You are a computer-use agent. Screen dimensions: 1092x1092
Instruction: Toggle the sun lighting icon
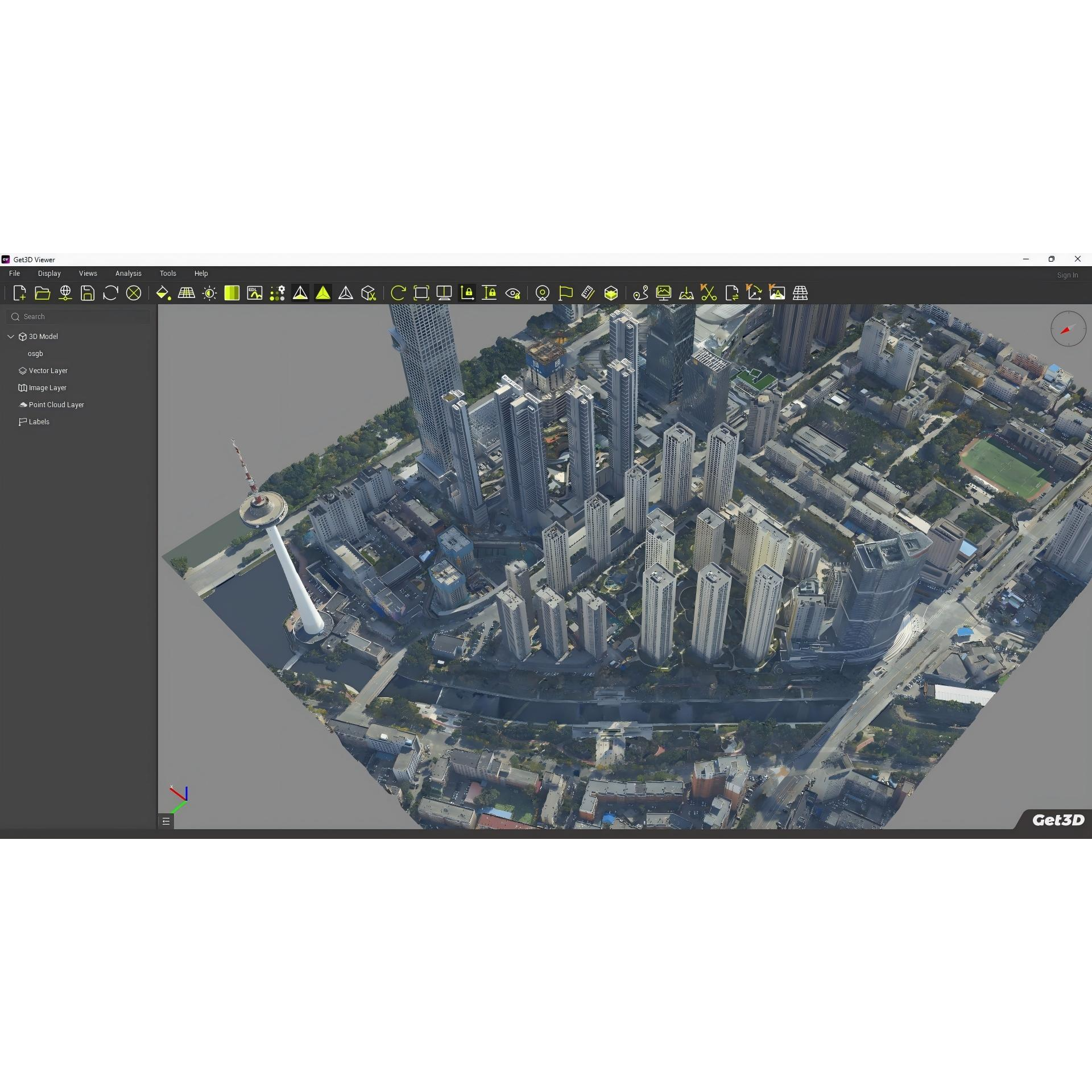tap(209, 293)
